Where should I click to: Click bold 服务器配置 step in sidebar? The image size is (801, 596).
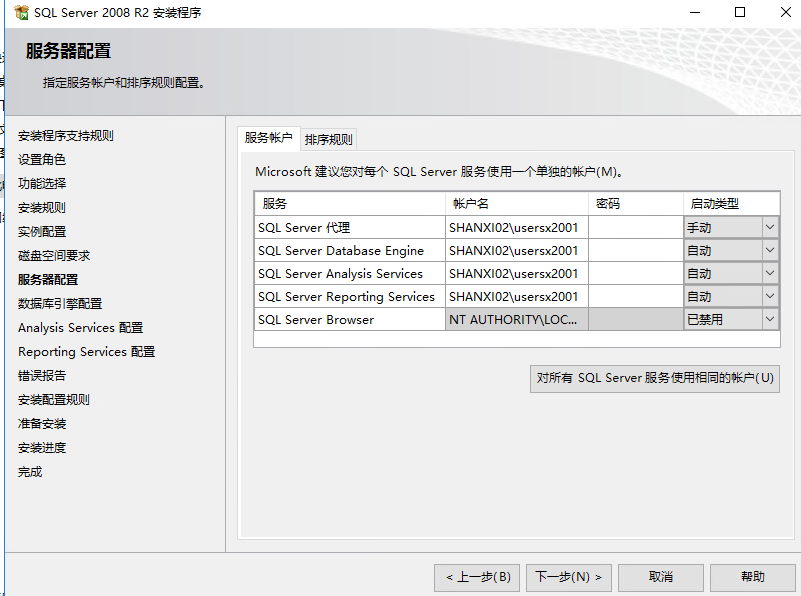click(x=48, y=280)
